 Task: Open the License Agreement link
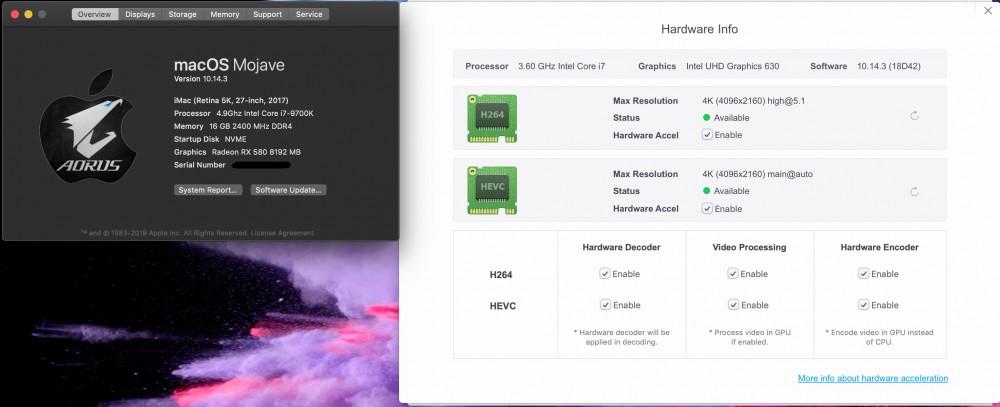(x=282, y=233)
